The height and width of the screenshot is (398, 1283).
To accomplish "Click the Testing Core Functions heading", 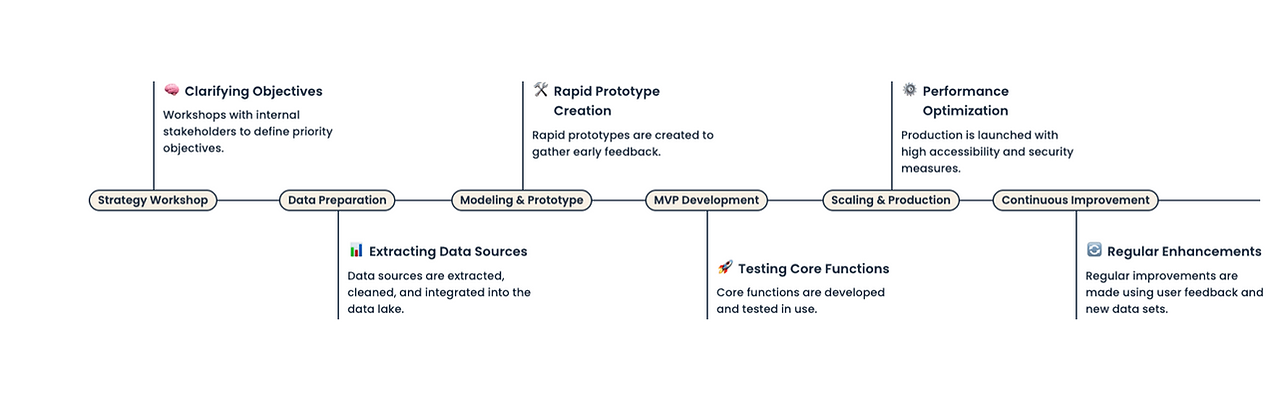I will (813, 268).
